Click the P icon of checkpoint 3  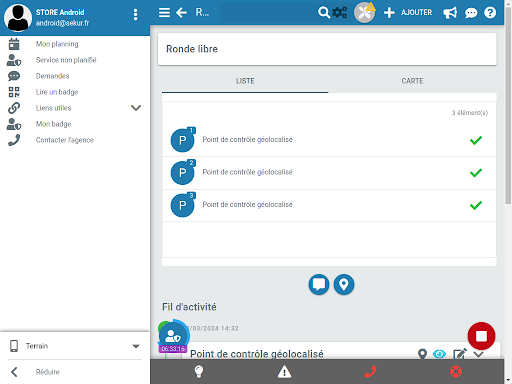(x=183, y=205)
